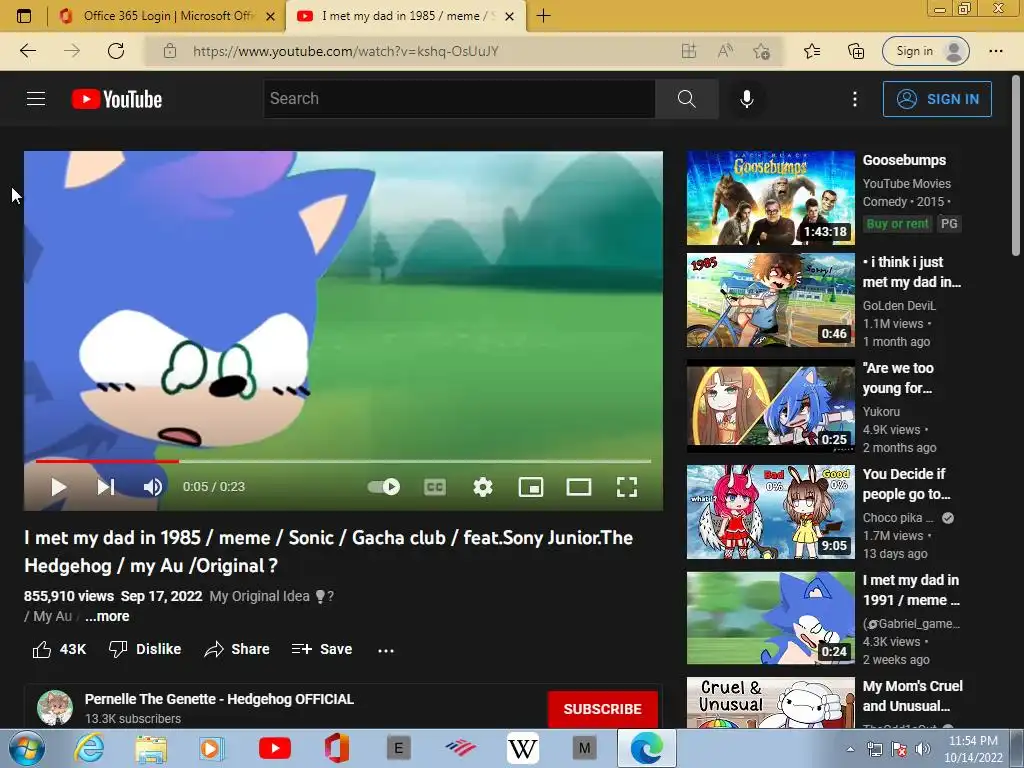The image size is (1024, 768).
Task: Play the paused video
Action: 58,487
